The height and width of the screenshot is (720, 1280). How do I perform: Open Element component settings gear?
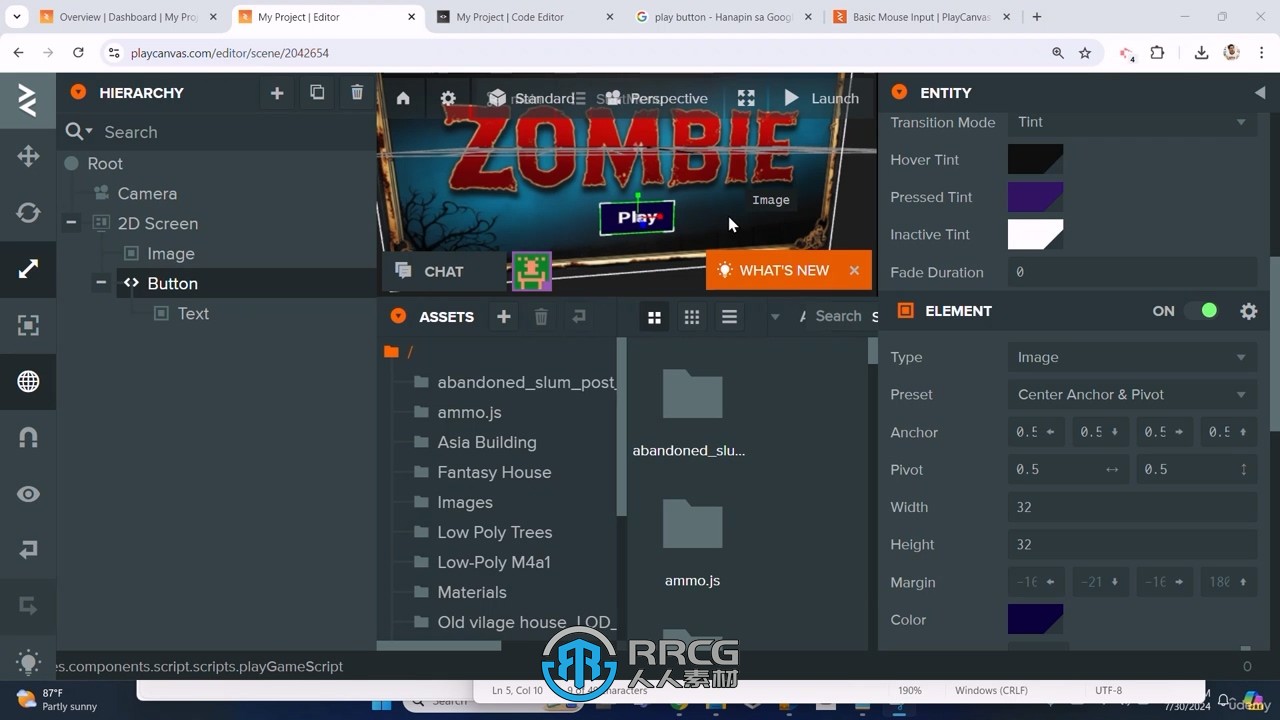click(1249, 311)
